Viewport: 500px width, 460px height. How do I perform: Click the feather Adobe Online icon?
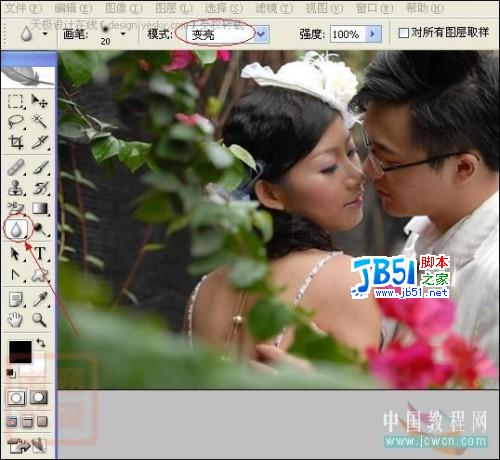28,76
